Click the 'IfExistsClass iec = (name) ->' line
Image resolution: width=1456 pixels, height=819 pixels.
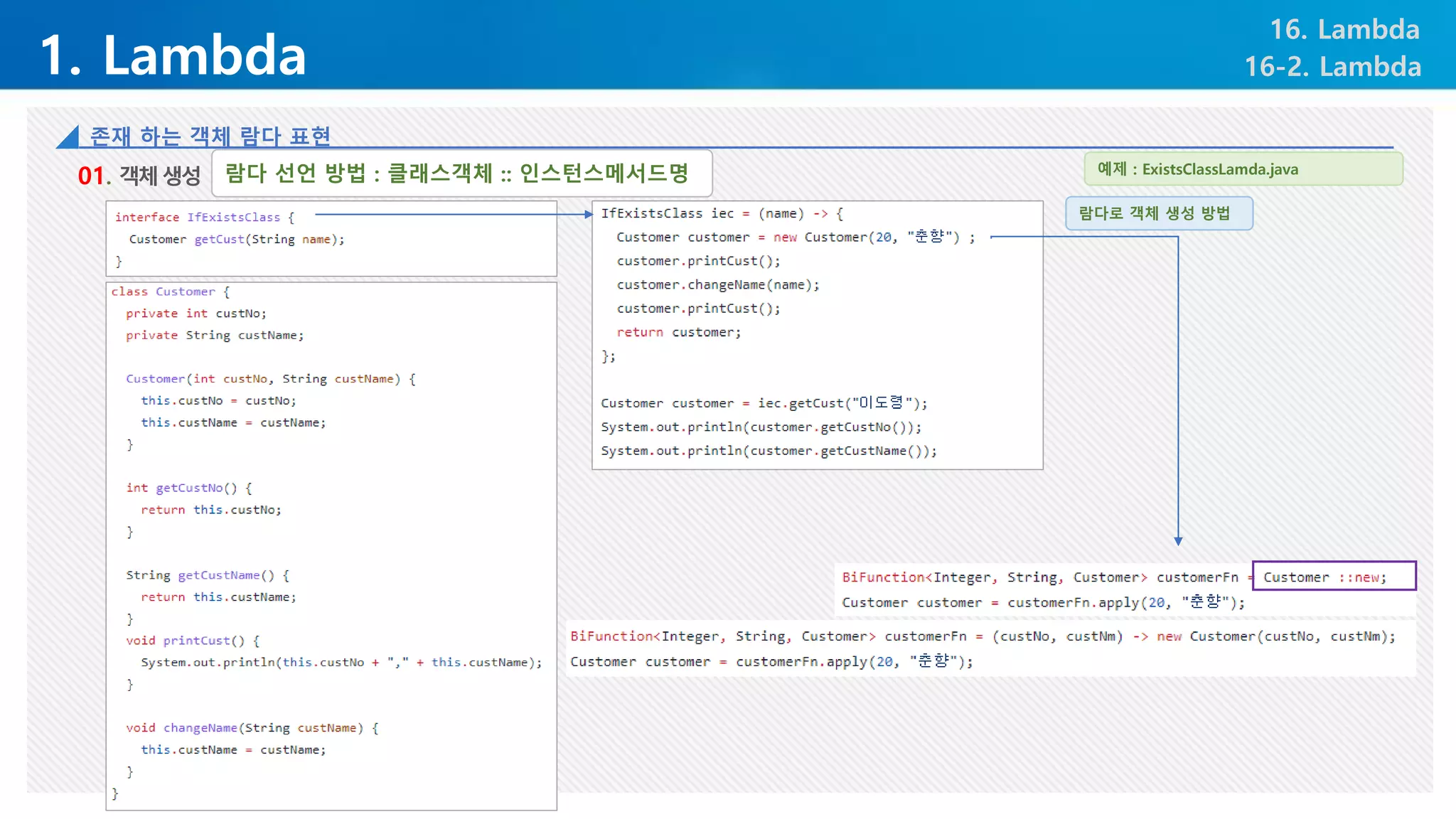tap(722, 213)
